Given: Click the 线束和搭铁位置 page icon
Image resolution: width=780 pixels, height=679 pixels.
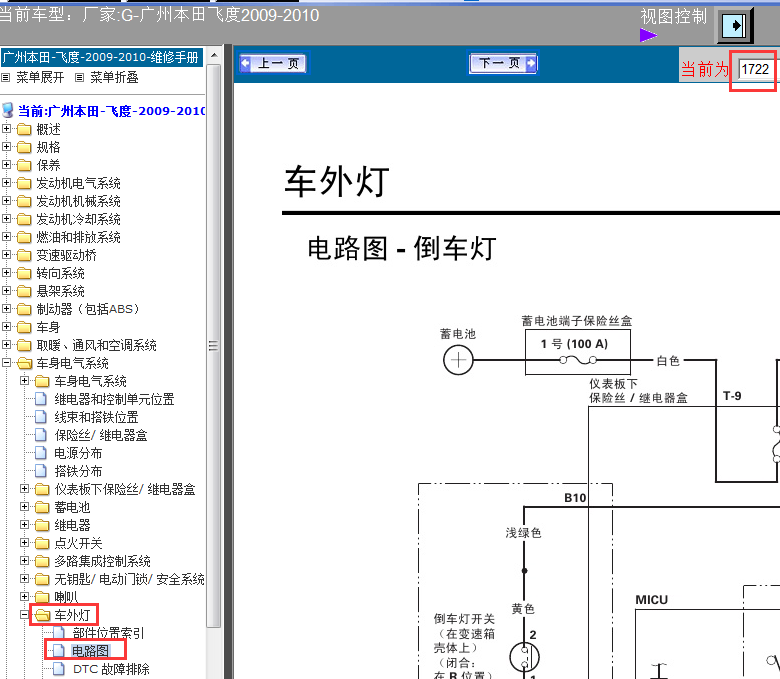Looking at the screenshot, I should pyautogui.click(x=41, y=417).
